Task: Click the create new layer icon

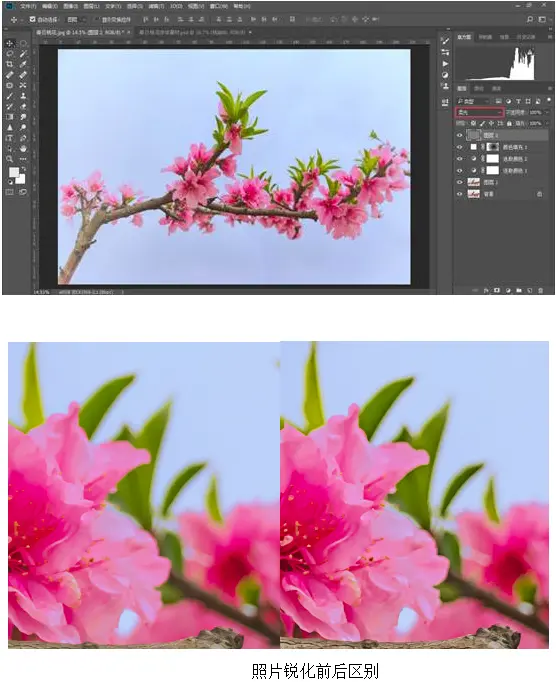Action: 530,290
